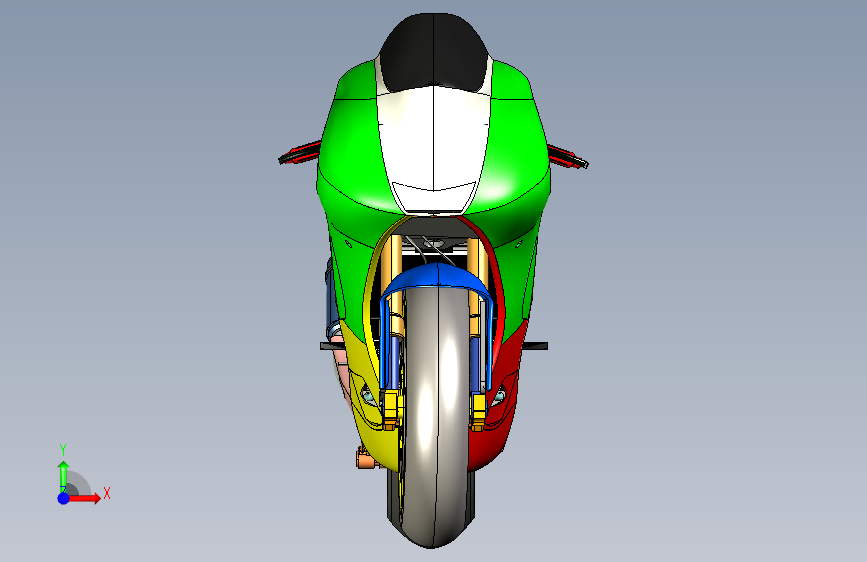
Task: Click the green Y axis arrow of the triad
Action: [63, 476]
